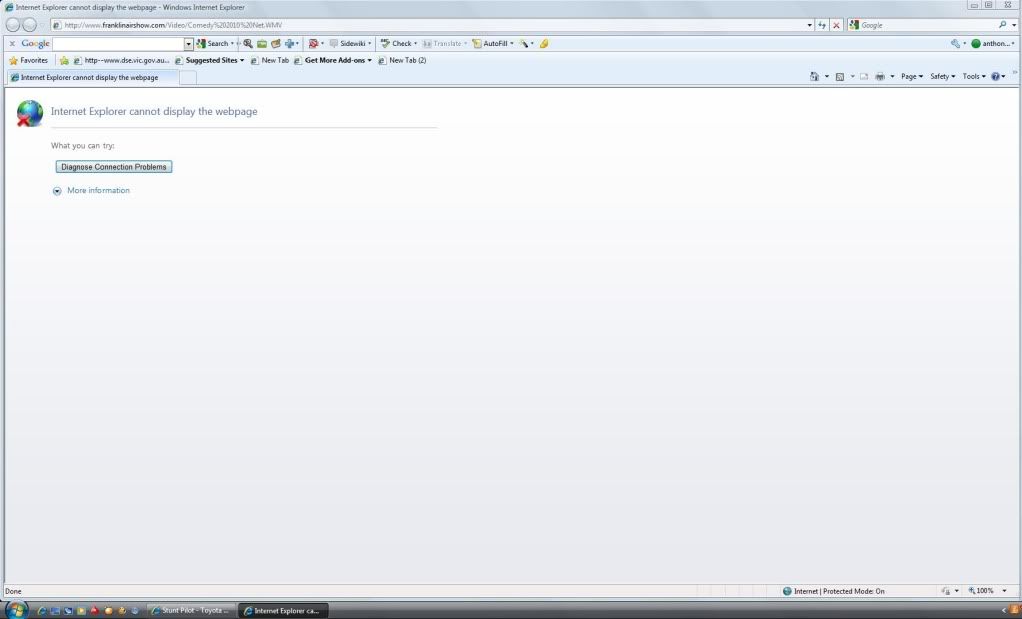The width and height of the screenshot is (1022, 619).
Task: Select the 'Internet Explorer cannot display' tab
Action: tap(89, 78)
